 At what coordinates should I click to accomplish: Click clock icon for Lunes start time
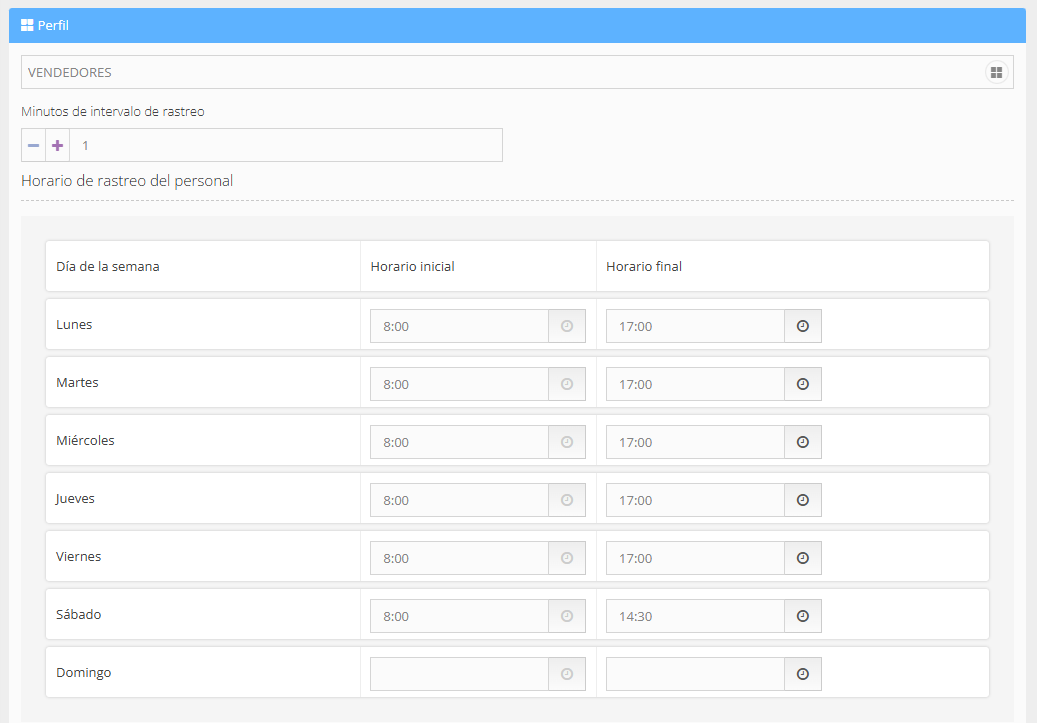pyautogui.click(x=566, y=326)
